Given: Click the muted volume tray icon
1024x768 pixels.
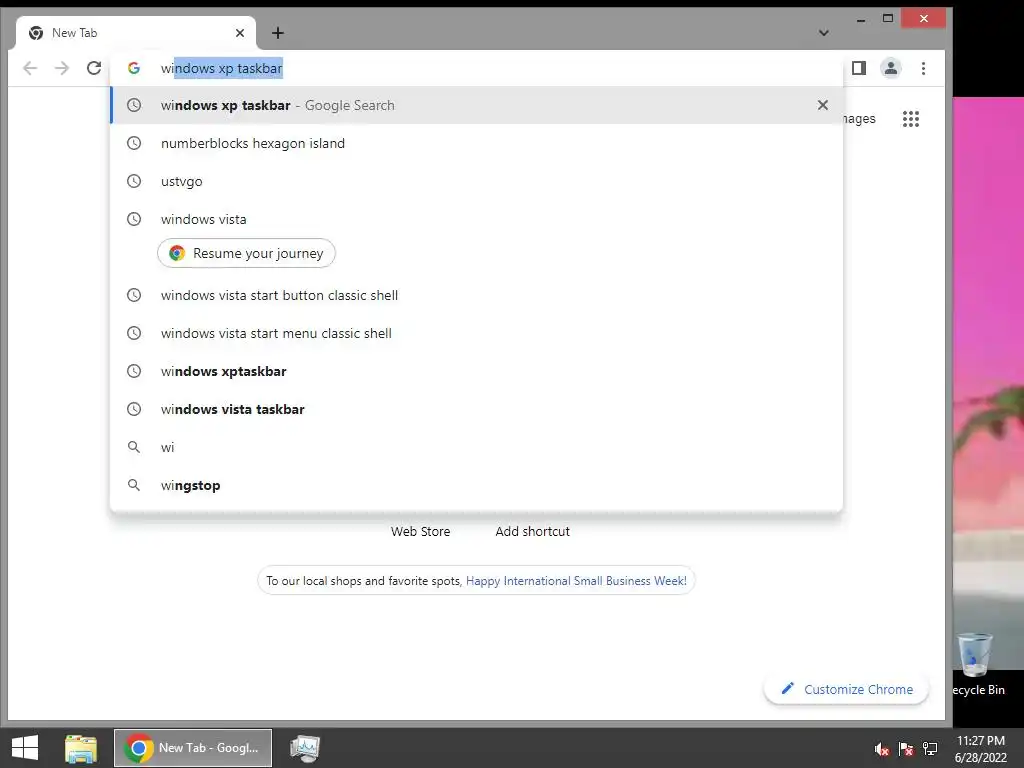Looking at the screenshot, I should (x=882, y=749).
